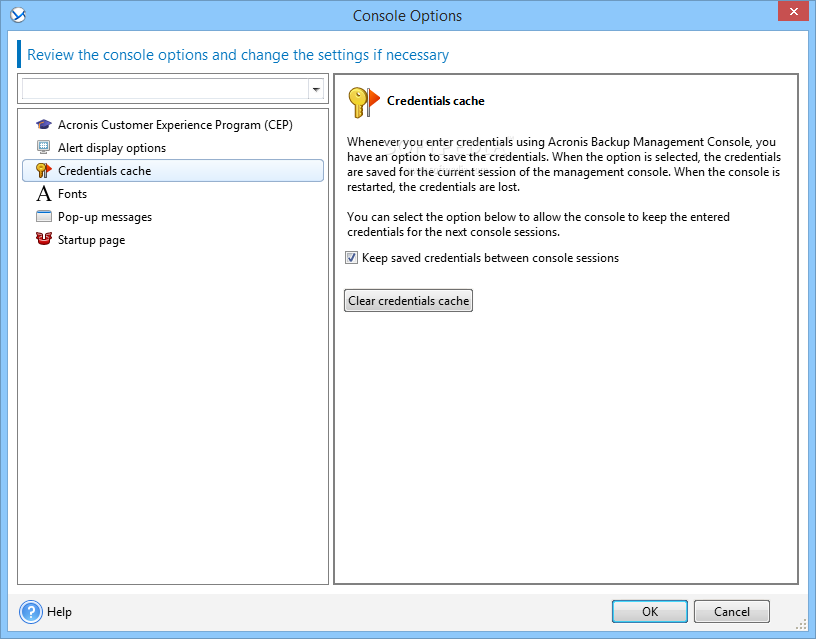Select the Fonts options item
This screenshot has height=639, width=816.
pos(72,194)
